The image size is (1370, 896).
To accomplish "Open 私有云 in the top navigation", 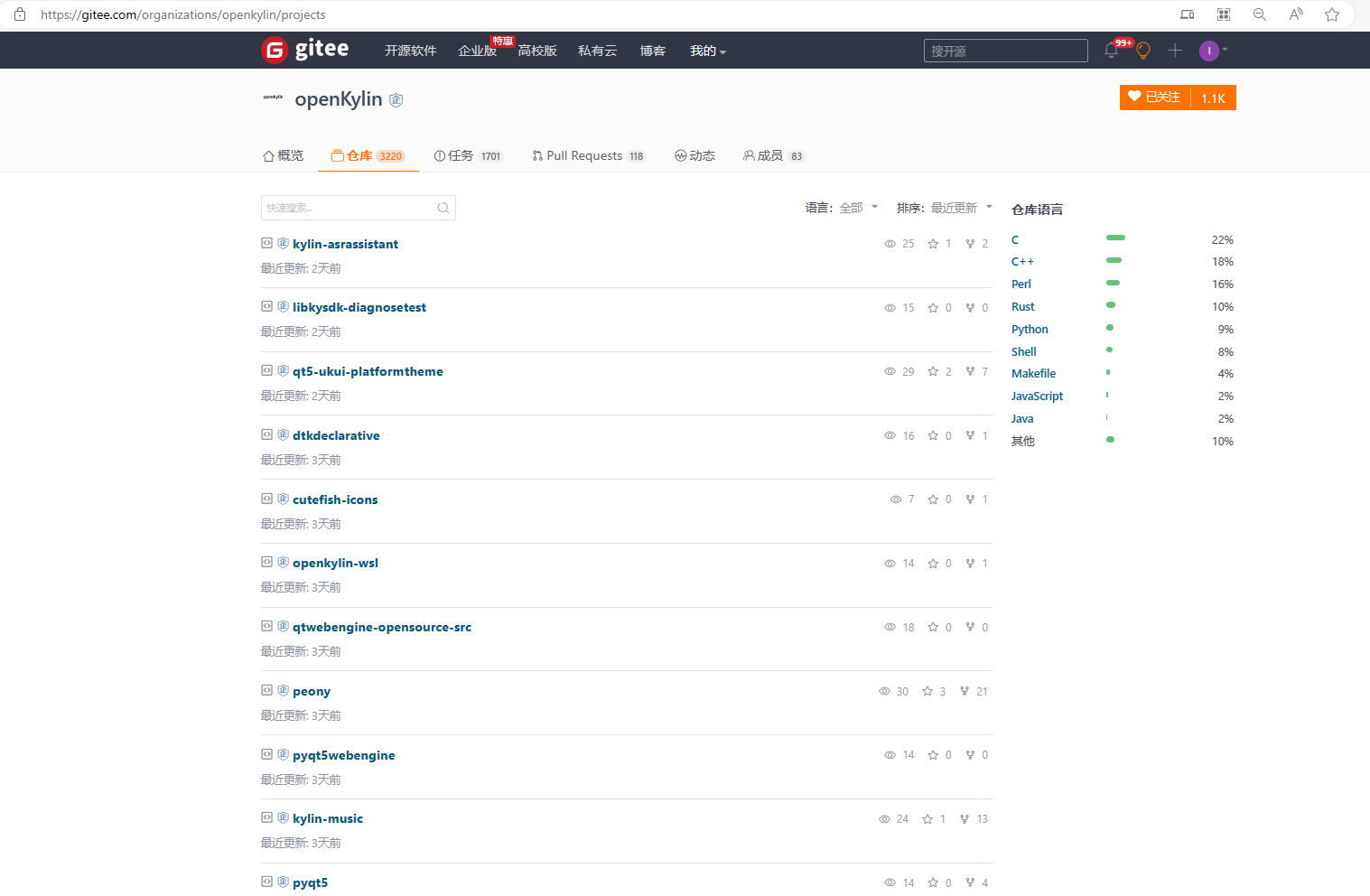I will (597, 51).
